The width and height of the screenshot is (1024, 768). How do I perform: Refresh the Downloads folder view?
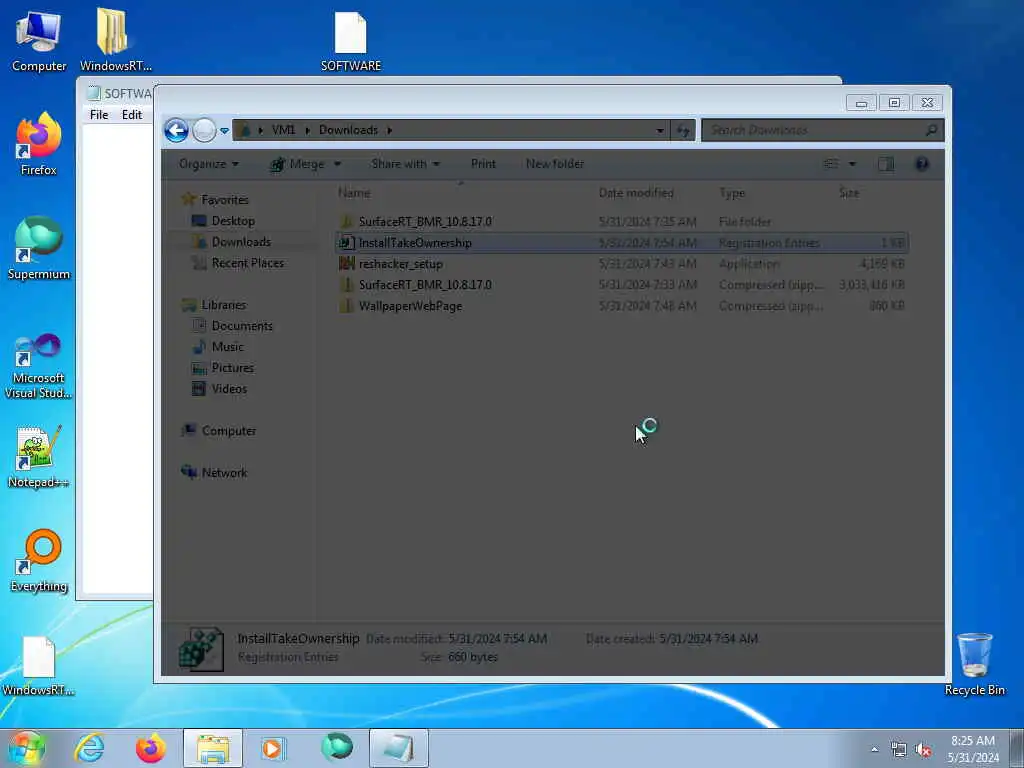pos(683,130)
